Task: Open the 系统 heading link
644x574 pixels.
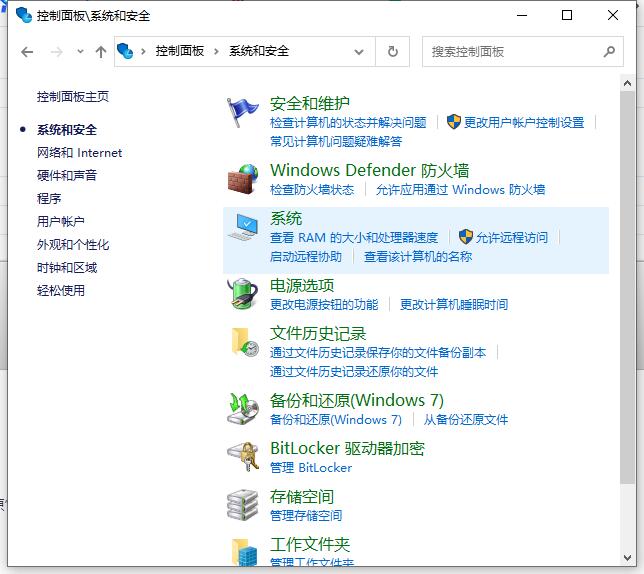Action: coord(286,218)
